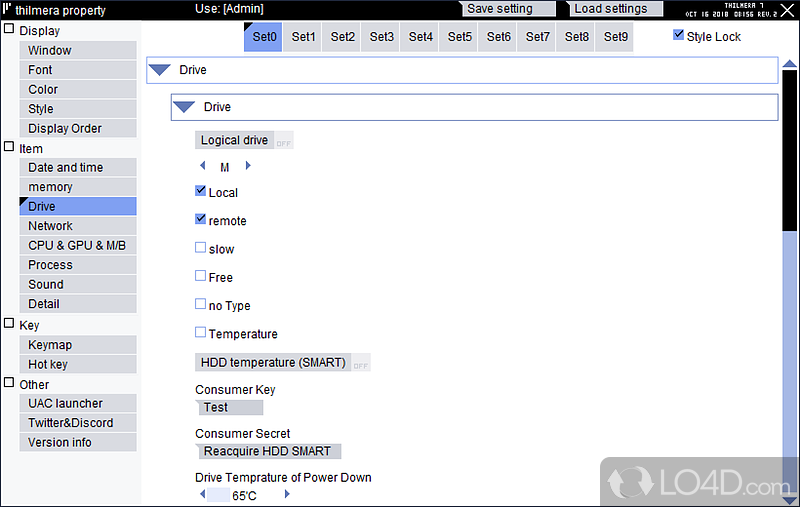Toggle the Key category checkbox

pos(9,323)
